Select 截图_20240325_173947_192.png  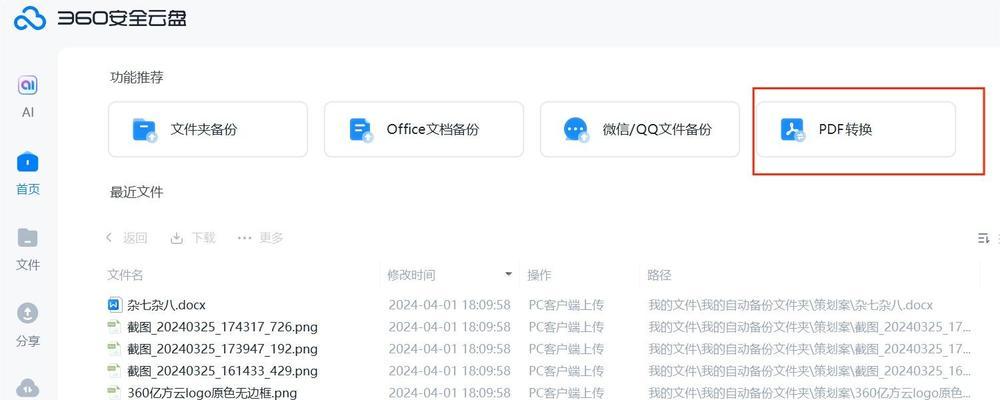tap(223, 349)
